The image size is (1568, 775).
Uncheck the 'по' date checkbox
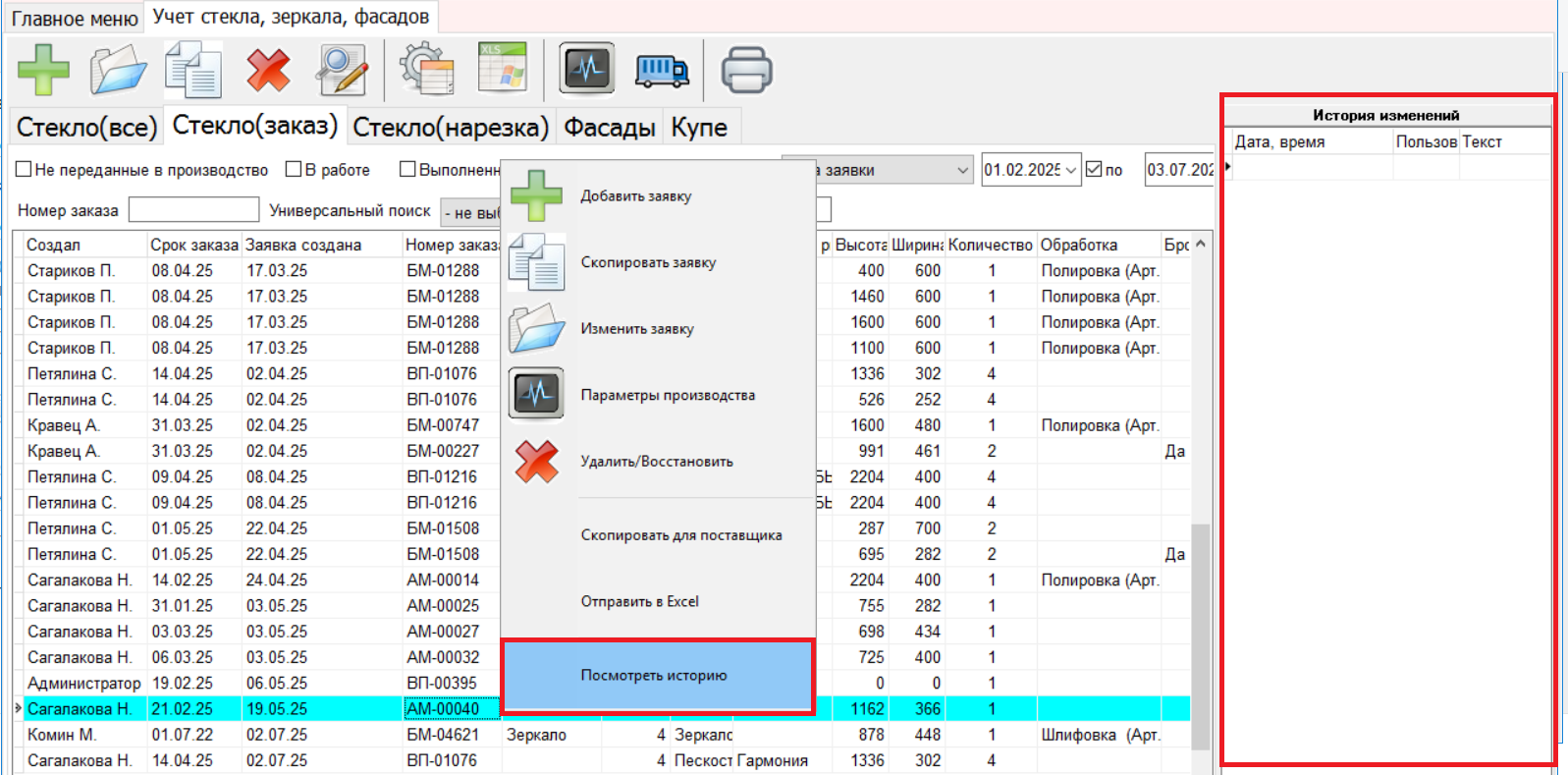1094,170
